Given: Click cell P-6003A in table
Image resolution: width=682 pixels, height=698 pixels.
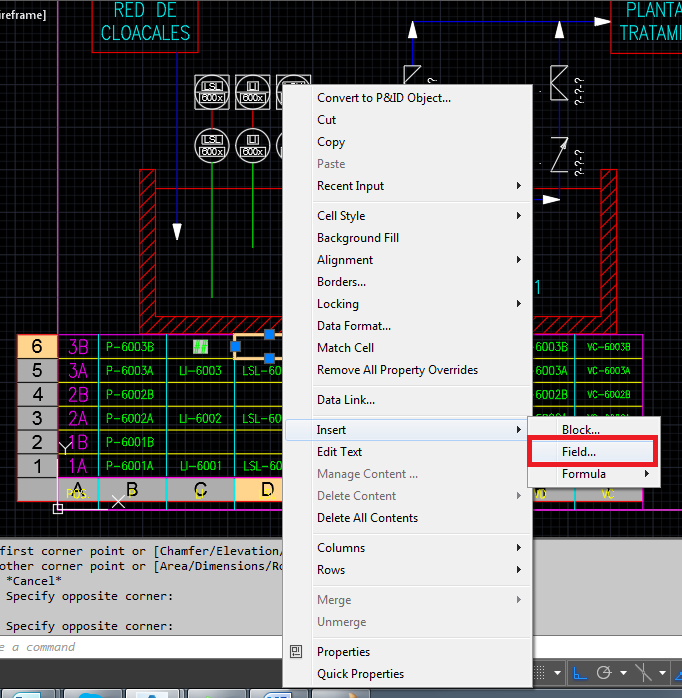Looking at the screenshot, I should 132,370.
